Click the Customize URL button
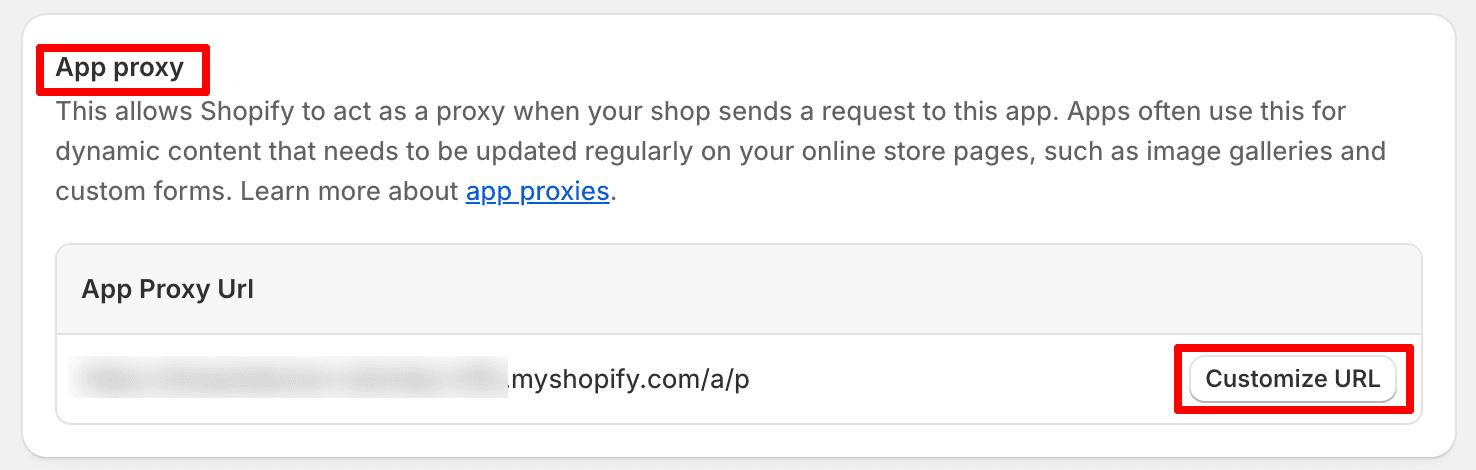 click(1292, 379)
